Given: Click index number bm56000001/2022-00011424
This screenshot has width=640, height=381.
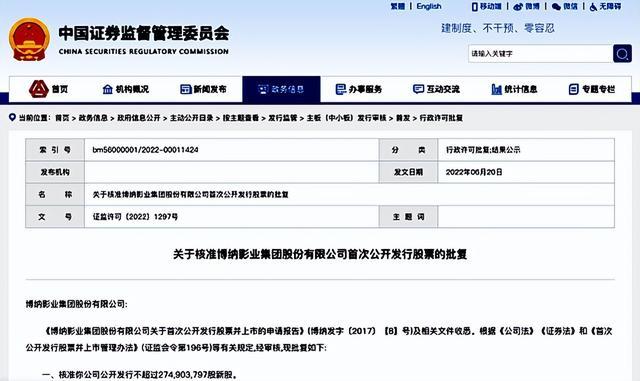Looking at the screenshot, I should (145, 150).
